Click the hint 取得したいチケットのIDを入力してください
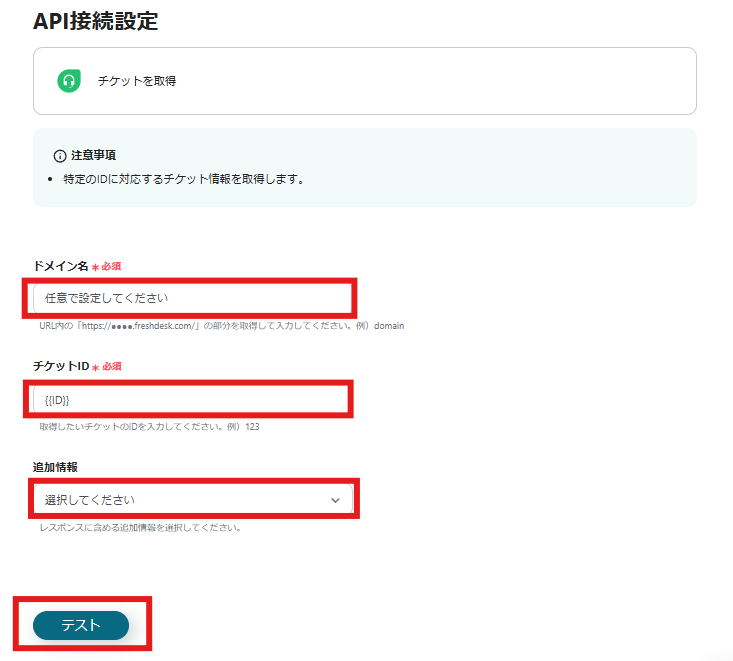 tap(150, 426)
